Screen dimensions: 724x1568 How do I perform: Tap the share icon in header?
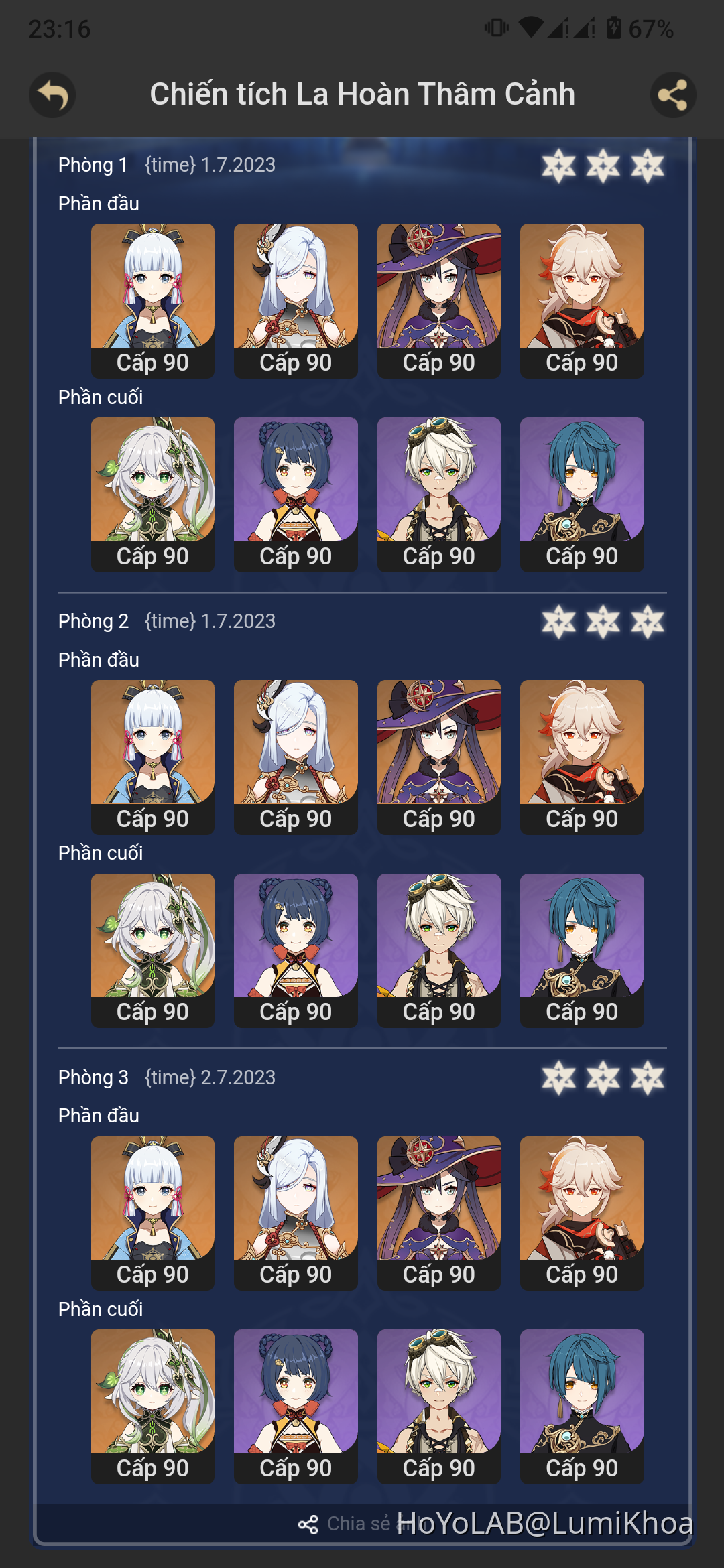pyautogui.click(x=673, y=94)
